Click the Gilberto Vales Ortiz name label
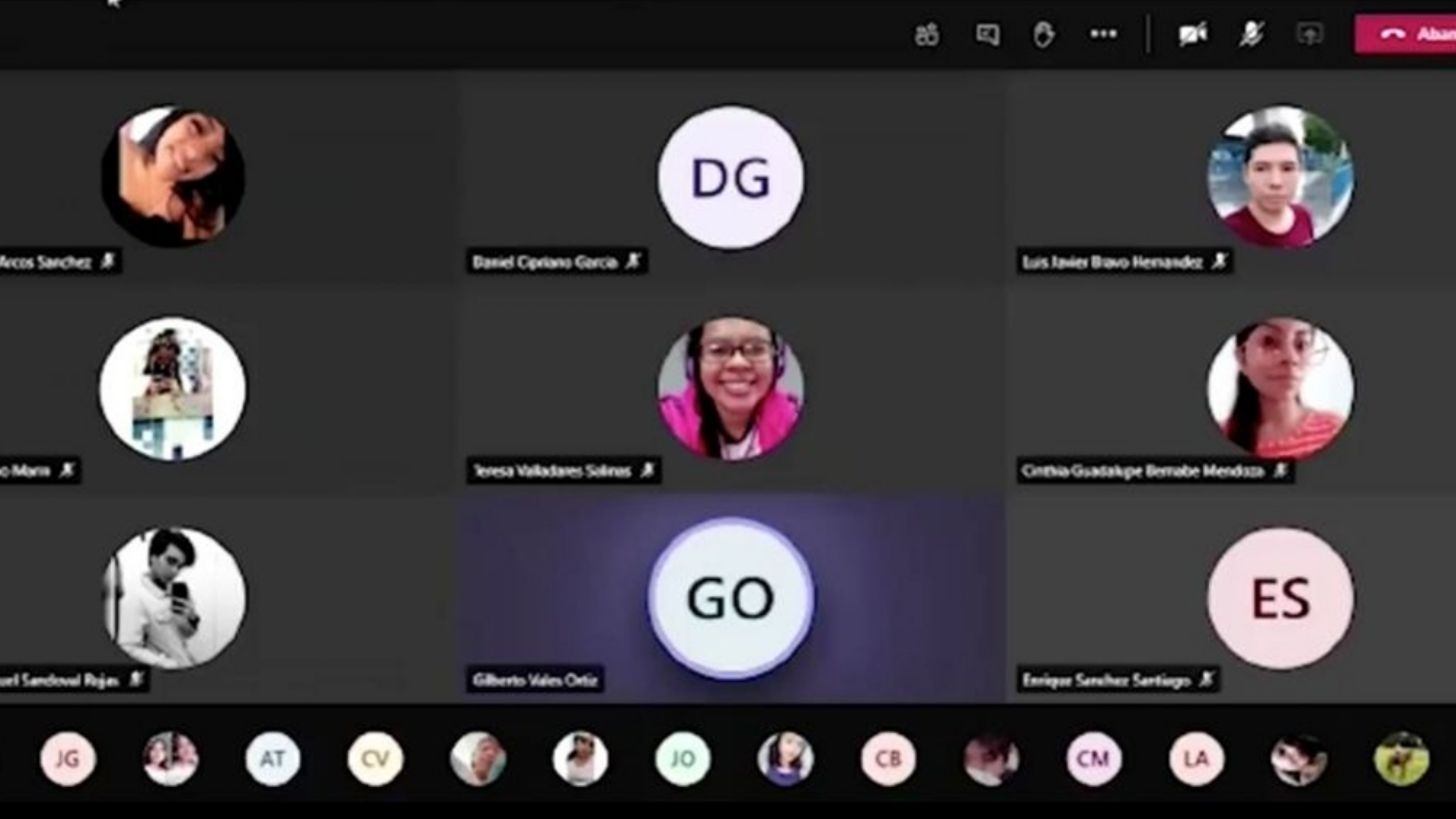 (535, 681)
